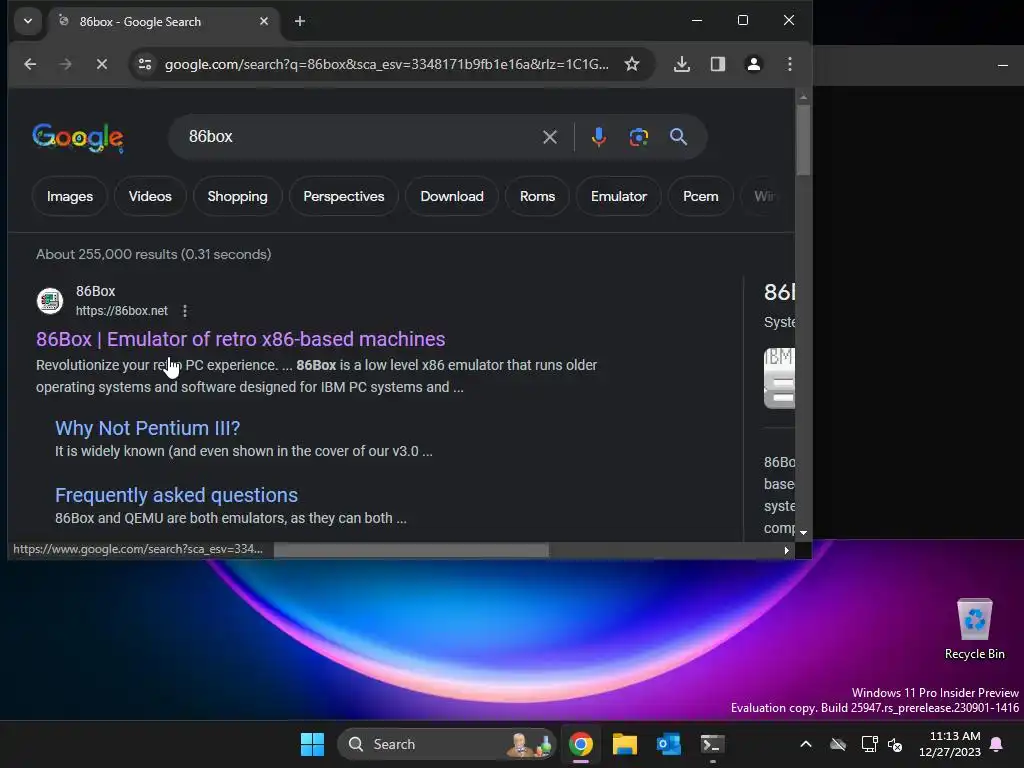Stop loading the page

[101, 64]
